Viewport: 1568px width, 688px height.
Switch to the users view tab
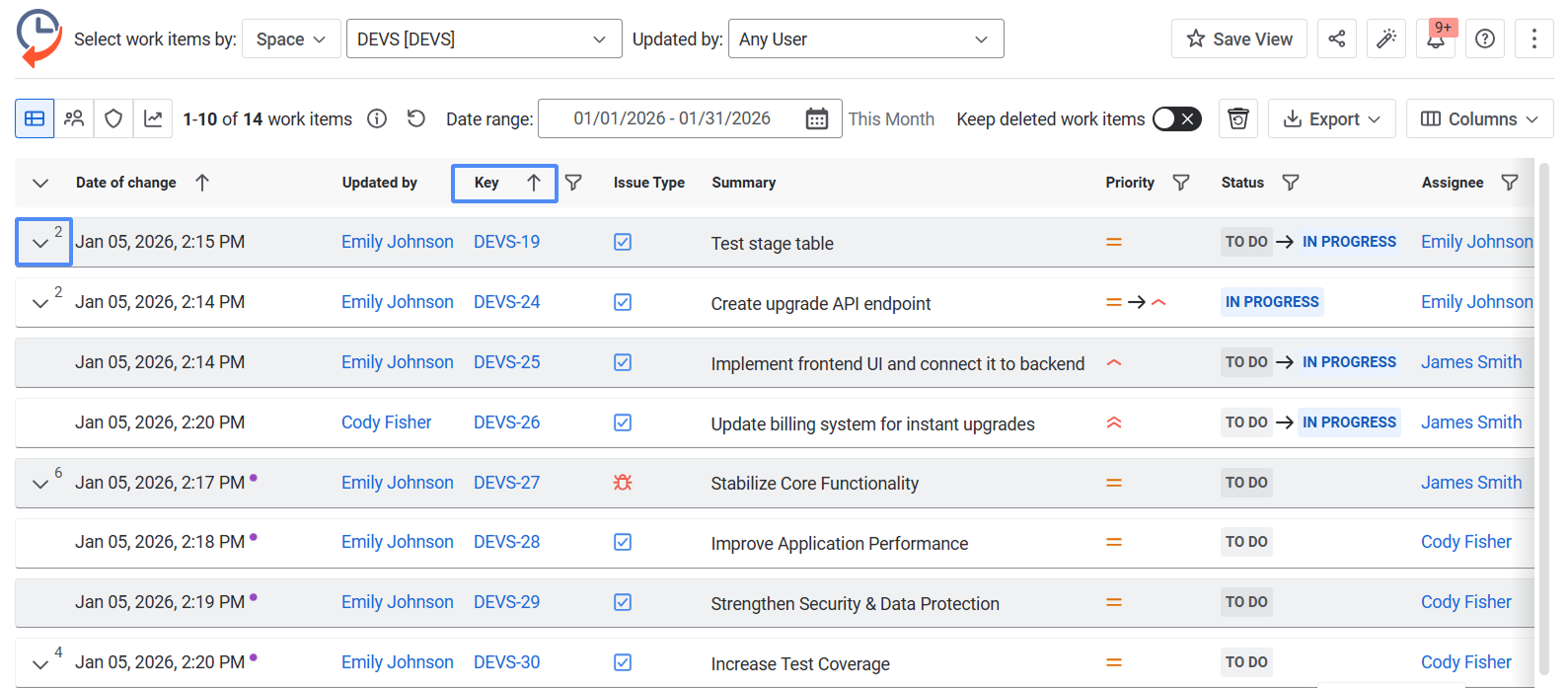pos(74,118)
